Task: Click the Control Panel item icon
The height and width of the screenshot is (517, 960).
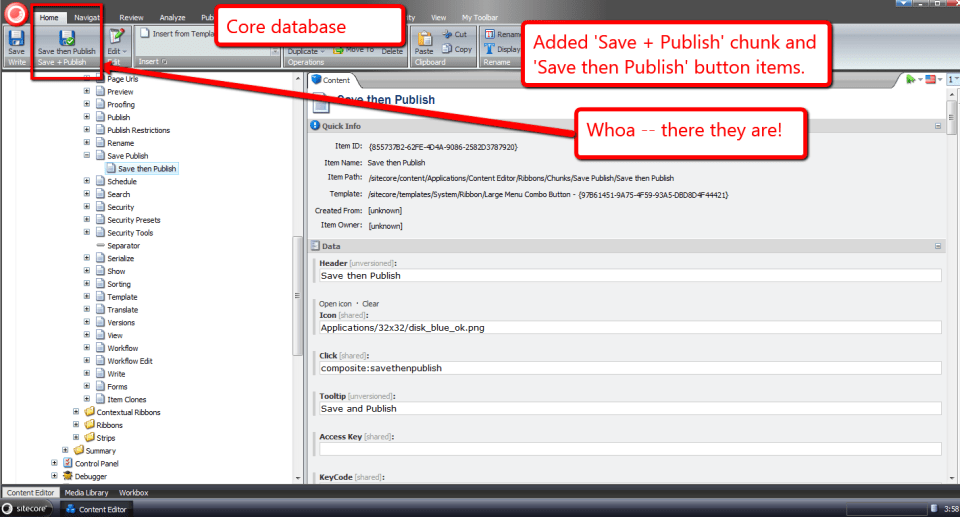Action: pyautogui.click(x=68, y=463)
